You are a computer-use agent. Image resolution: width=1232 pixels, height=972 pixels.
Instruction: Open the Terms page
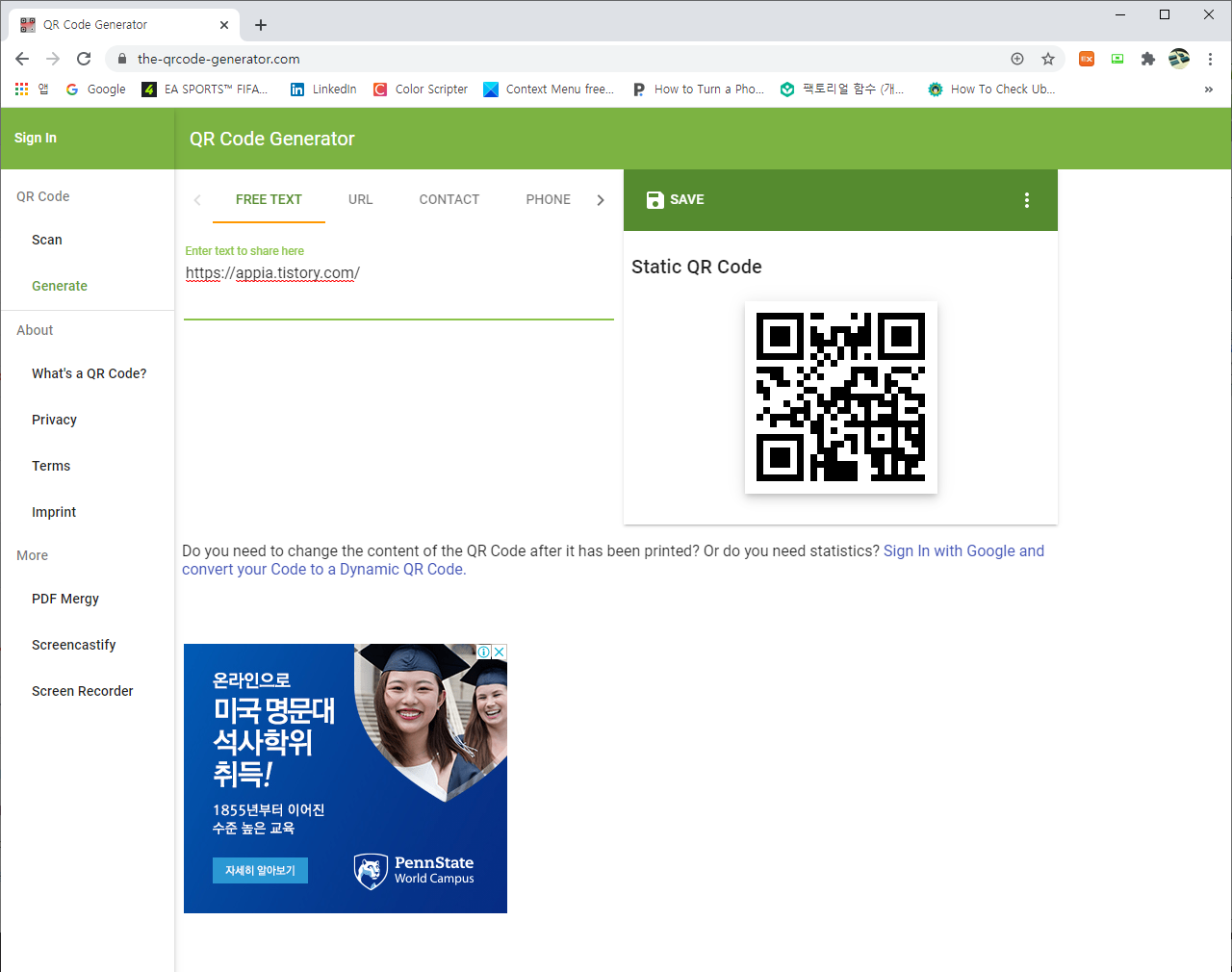51,466
